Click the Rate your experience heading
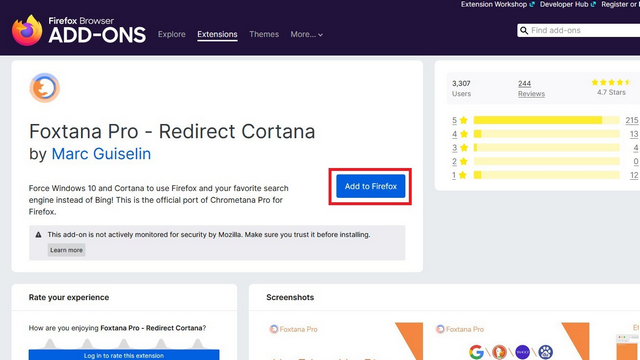Viewport: 640px width, 360px height. click(x=69, y=298)
